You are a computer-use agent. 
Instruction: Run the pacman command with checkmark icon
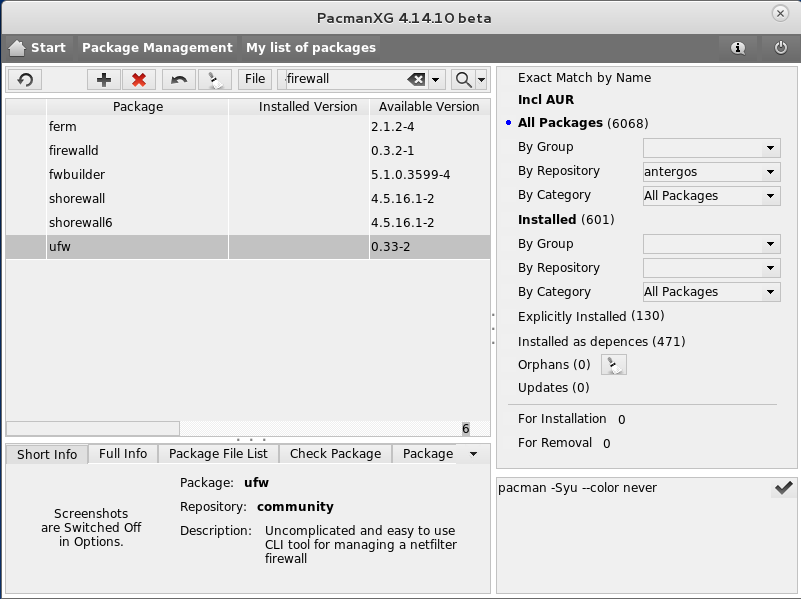[x=783, y=488]
